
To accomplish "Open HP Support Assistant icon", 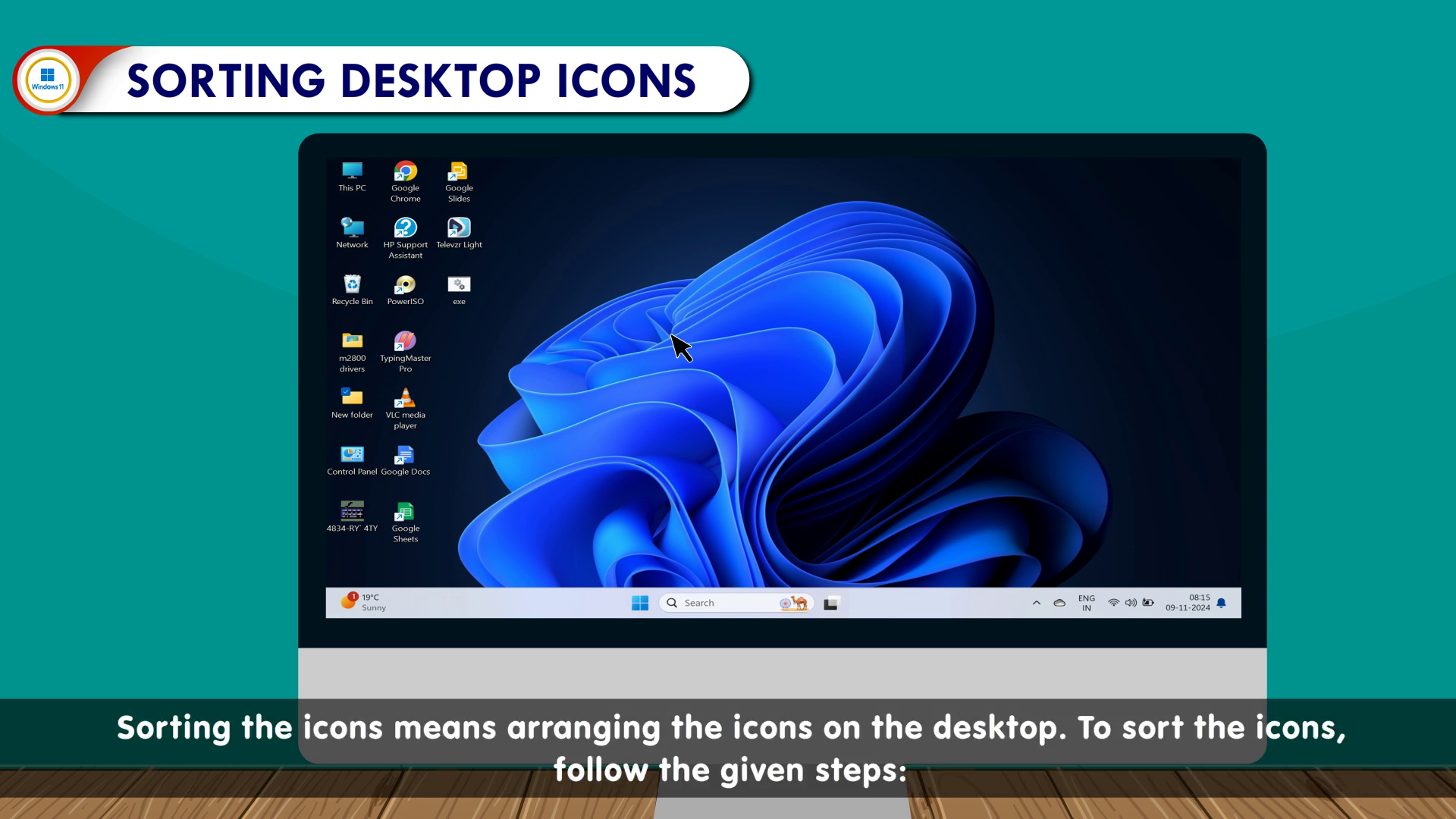I will (x=405, y=228).
